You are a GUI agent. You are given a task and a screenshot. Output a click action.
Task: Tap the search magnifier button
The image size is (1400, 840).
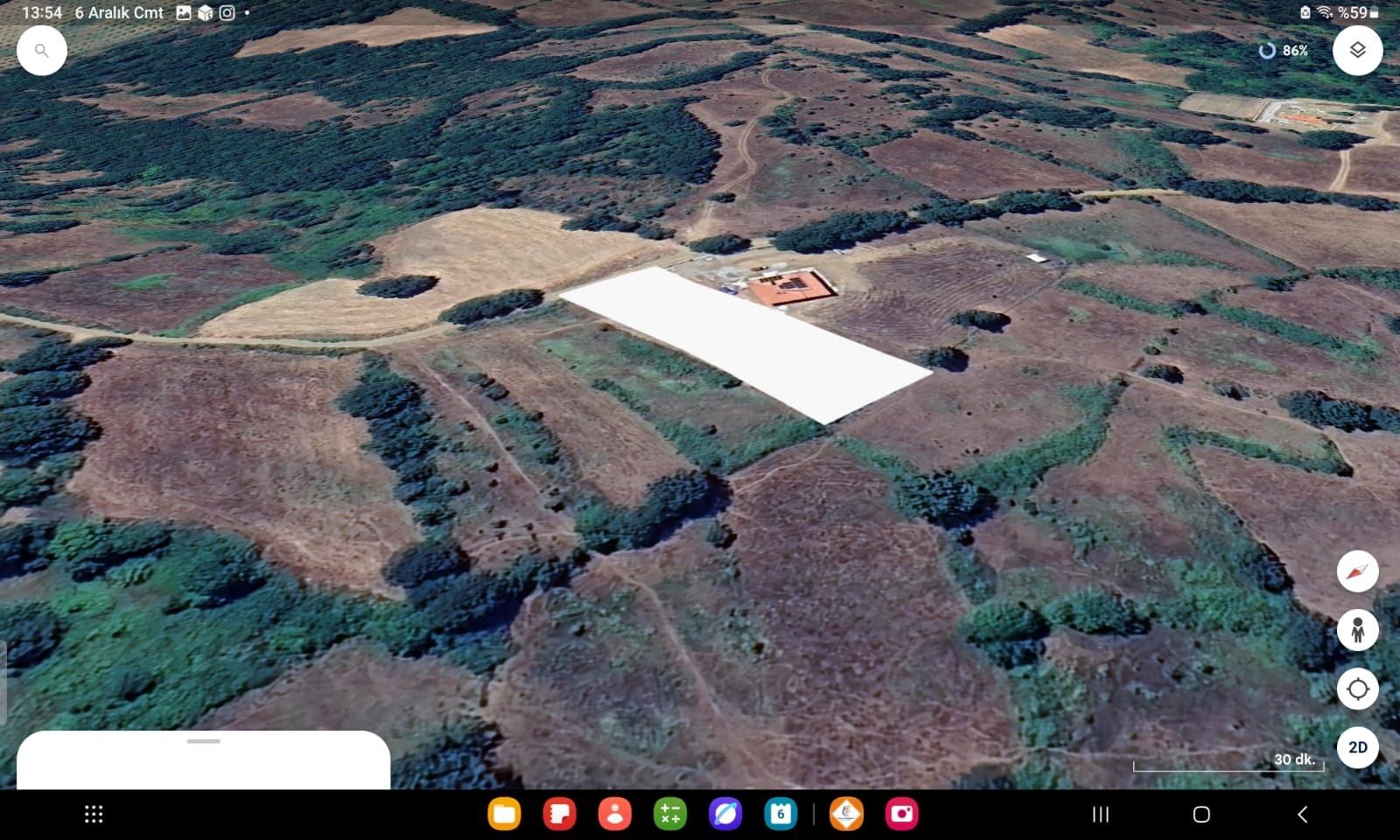coord(41,51)
